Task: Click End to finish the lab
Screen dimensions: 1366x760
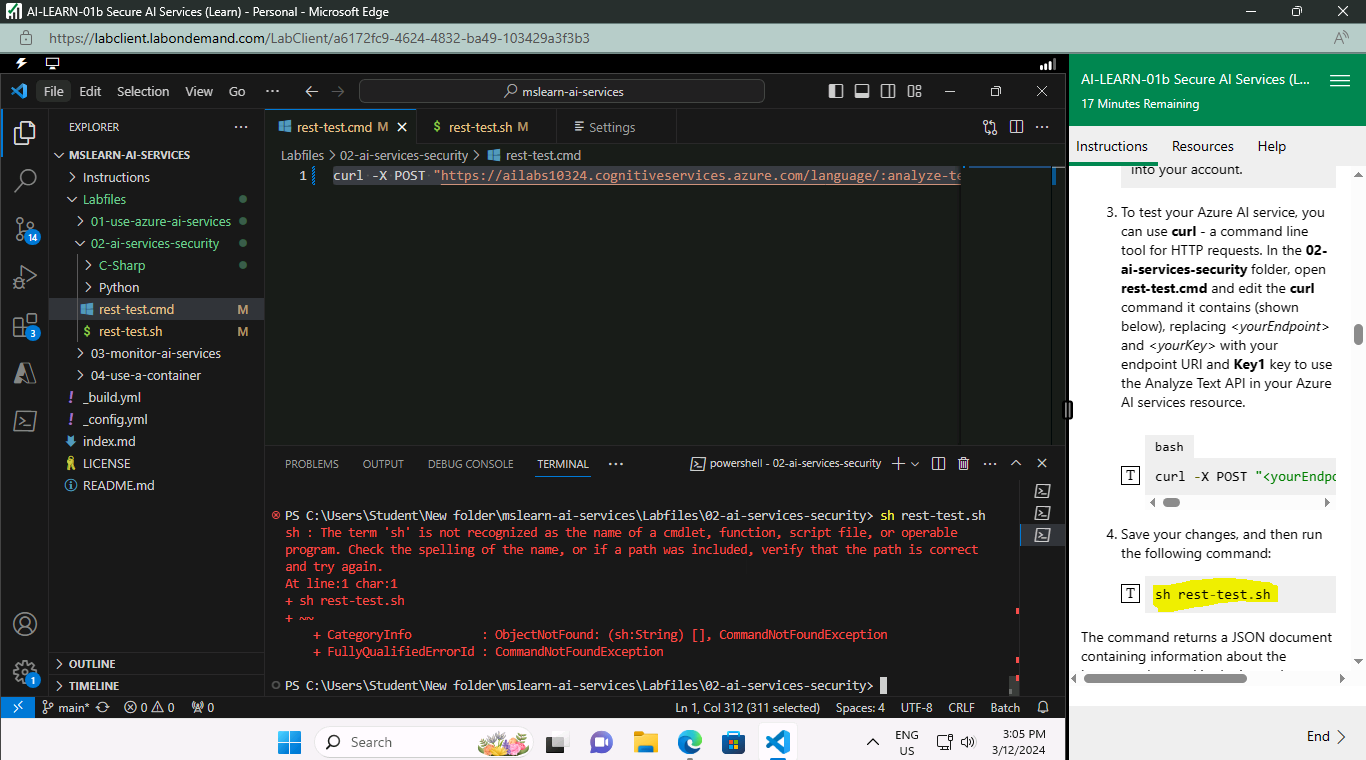Action: [x=1327, y=736]
